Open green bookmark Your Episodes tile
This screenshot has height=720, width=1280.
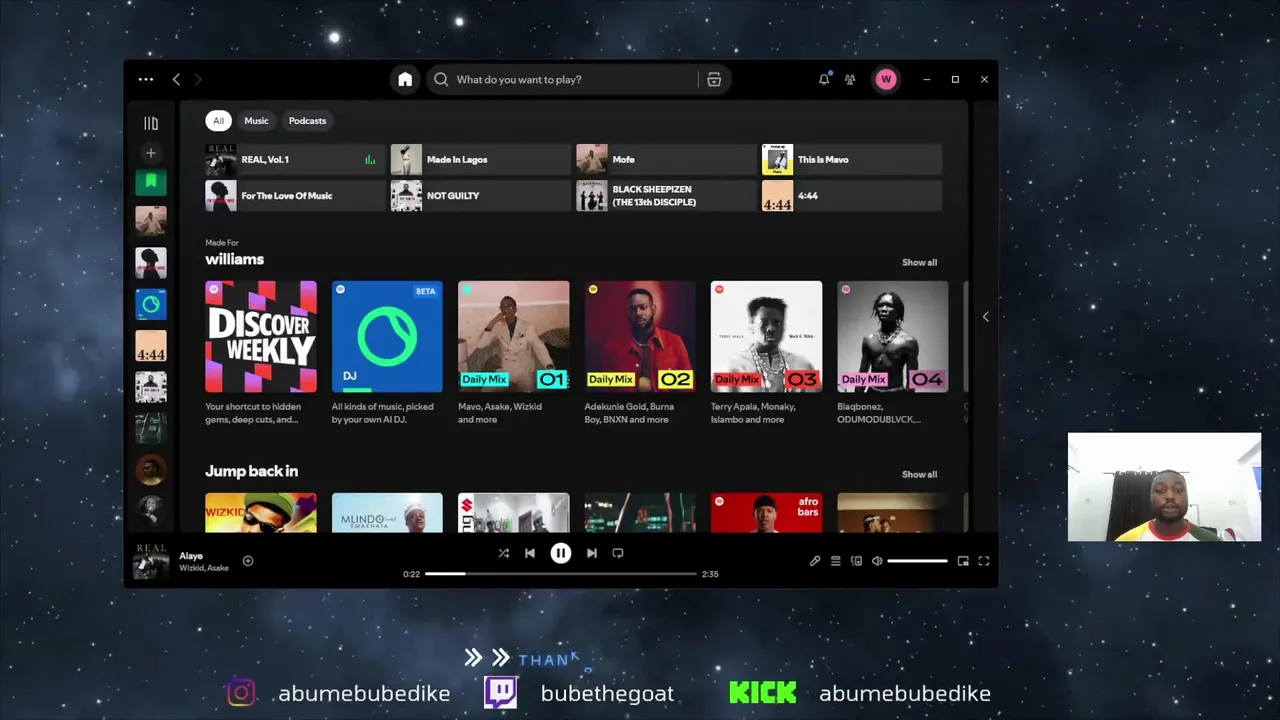coord(151,181)
